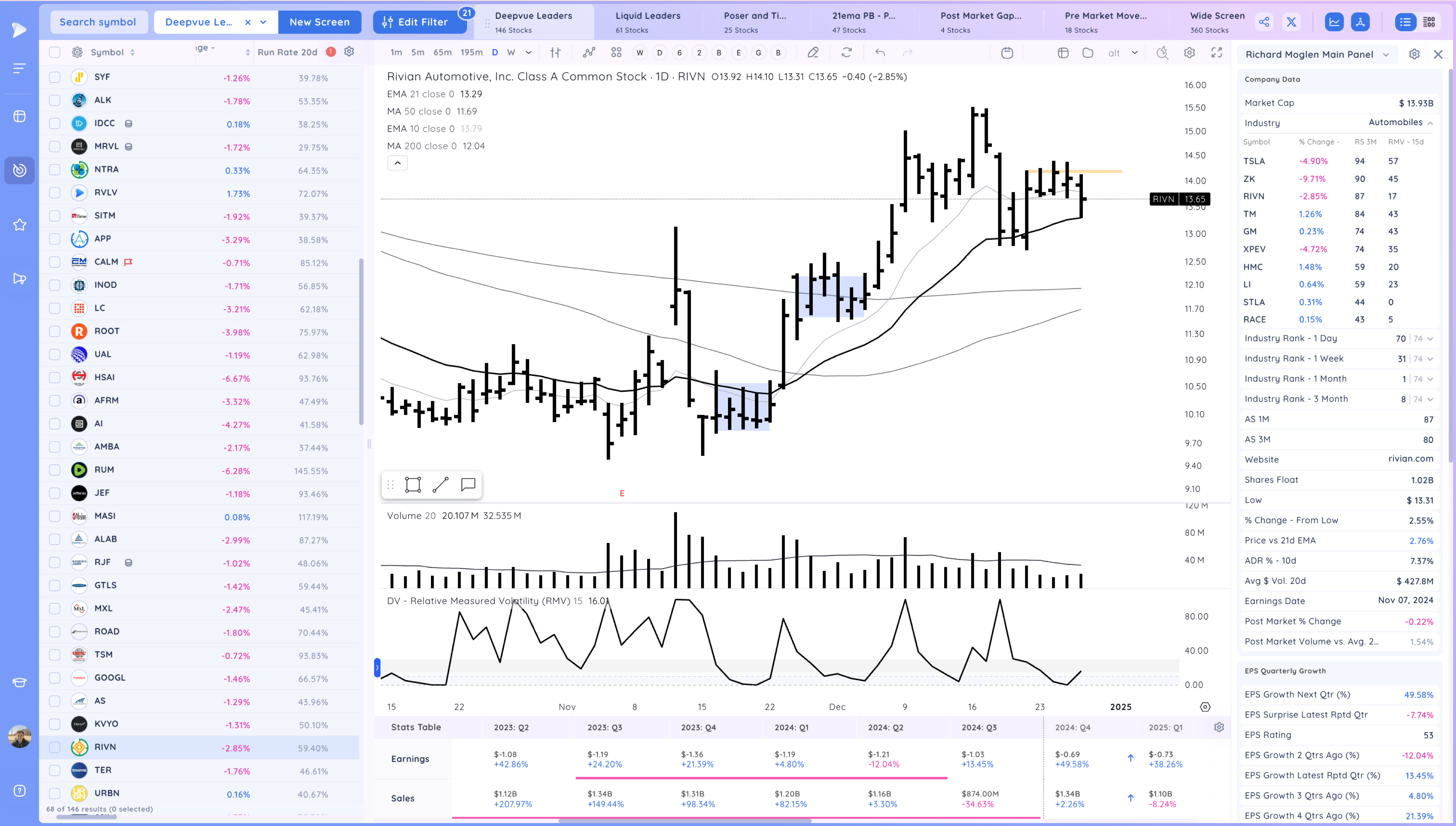Expand the Industry Rank 1 Day row
This screenshot has height=826, width=1456.
pos(1430,339)
